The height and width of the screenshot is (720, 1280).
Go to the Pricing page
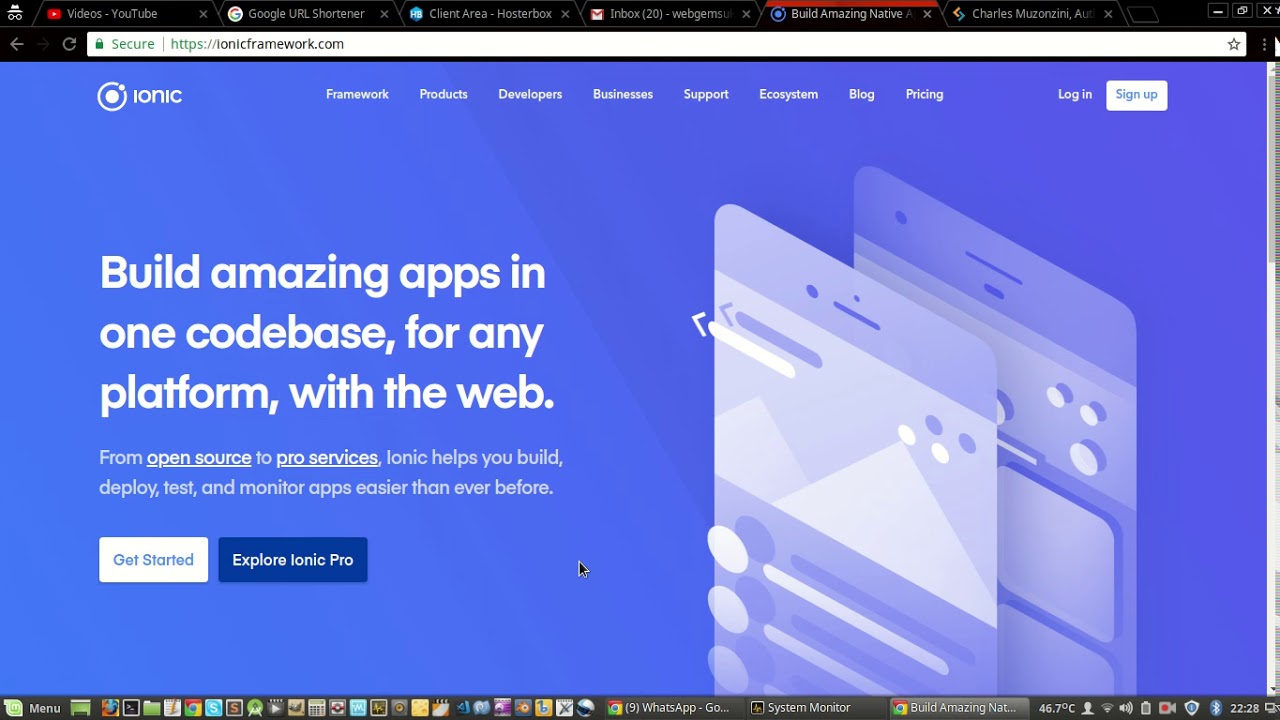pyautogui.click(x=924, y=94)
